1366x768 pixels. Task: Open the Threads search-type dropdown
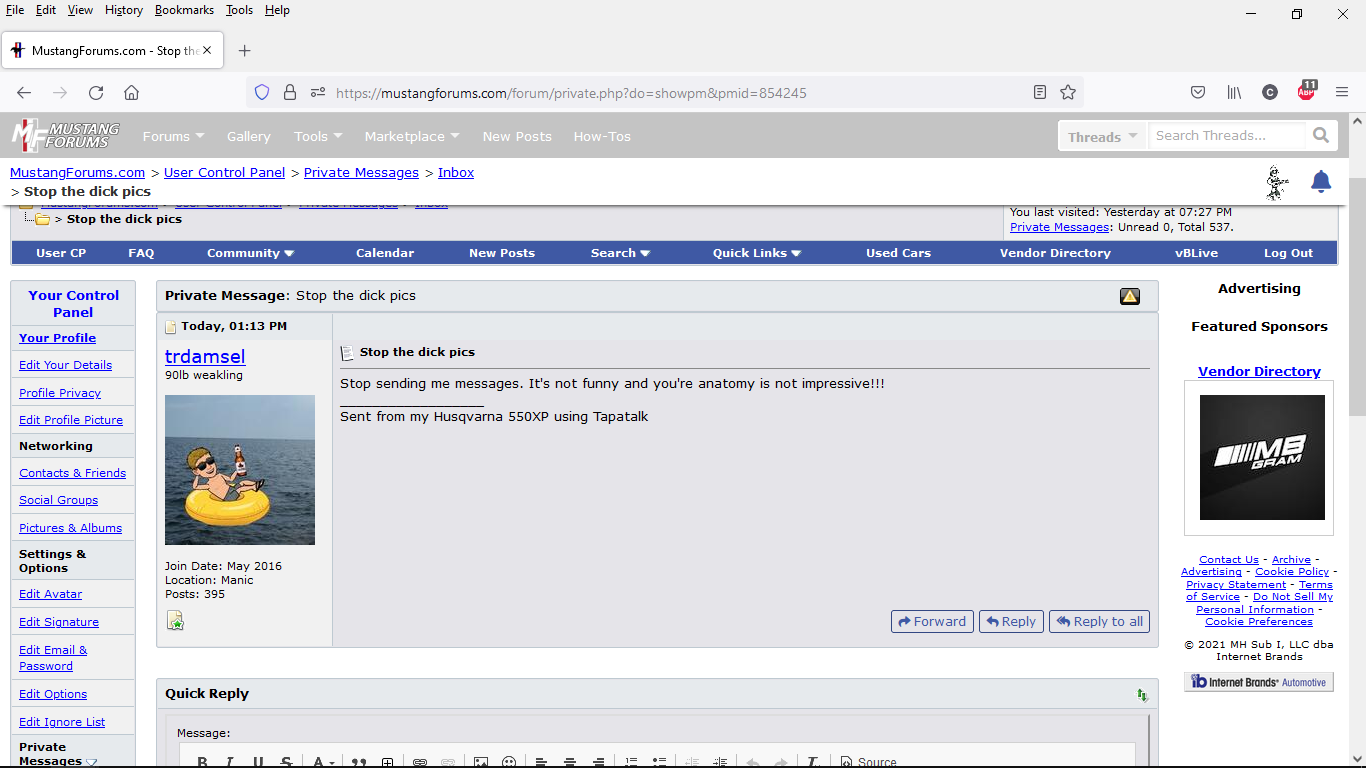(x=1102, y=137)
